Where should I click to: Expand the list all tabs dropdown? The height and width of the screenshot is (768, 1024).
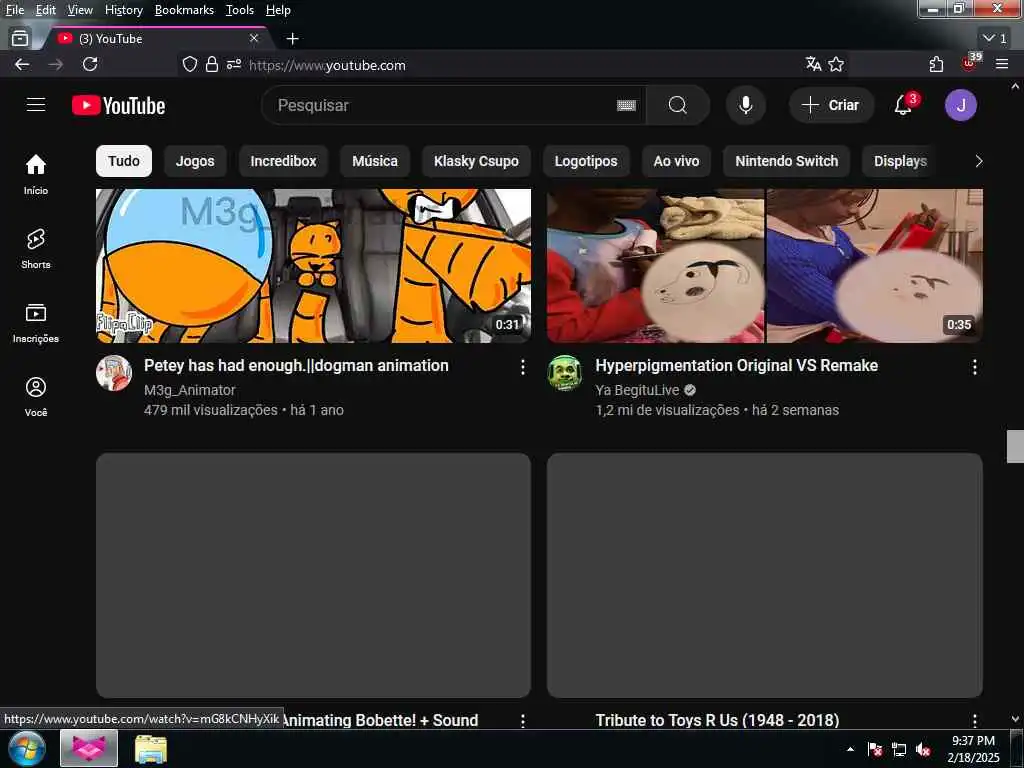point(995,39)
